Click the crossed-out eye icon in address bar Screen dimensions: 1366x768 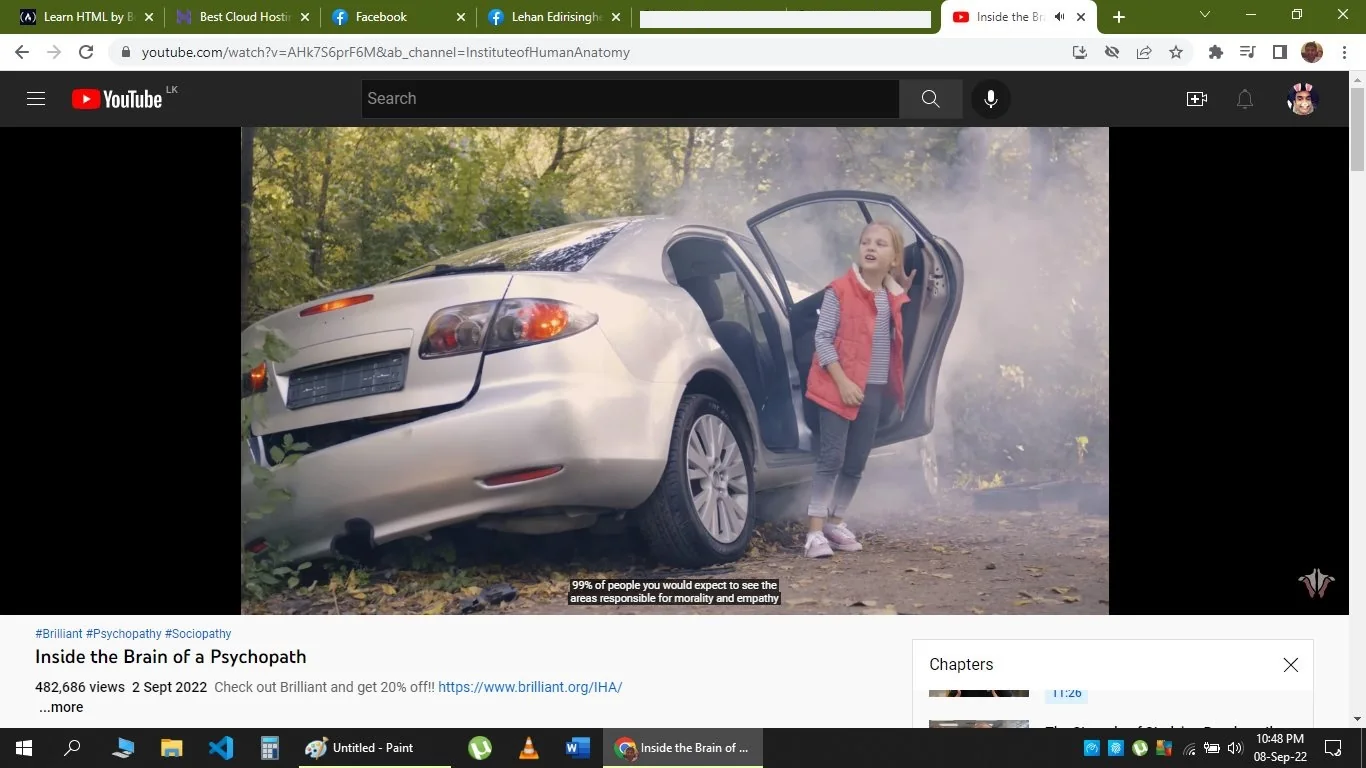click(1112, 52)
